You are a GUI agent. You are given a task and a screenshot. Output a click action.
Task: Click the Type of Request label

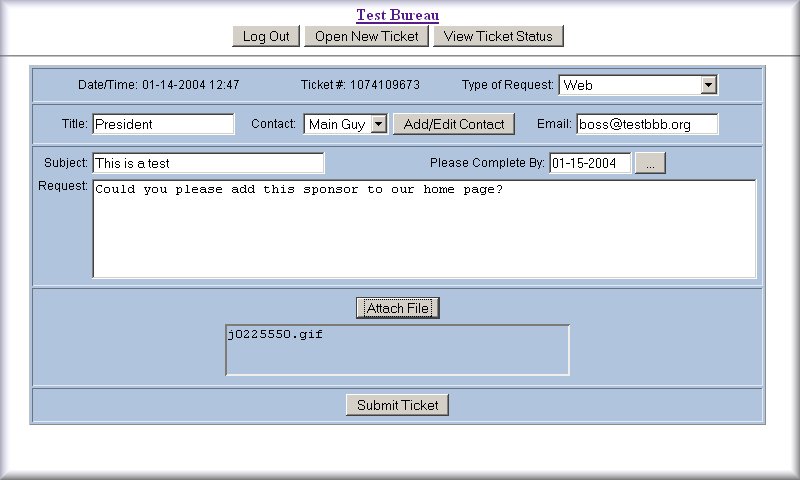(507, 85)
